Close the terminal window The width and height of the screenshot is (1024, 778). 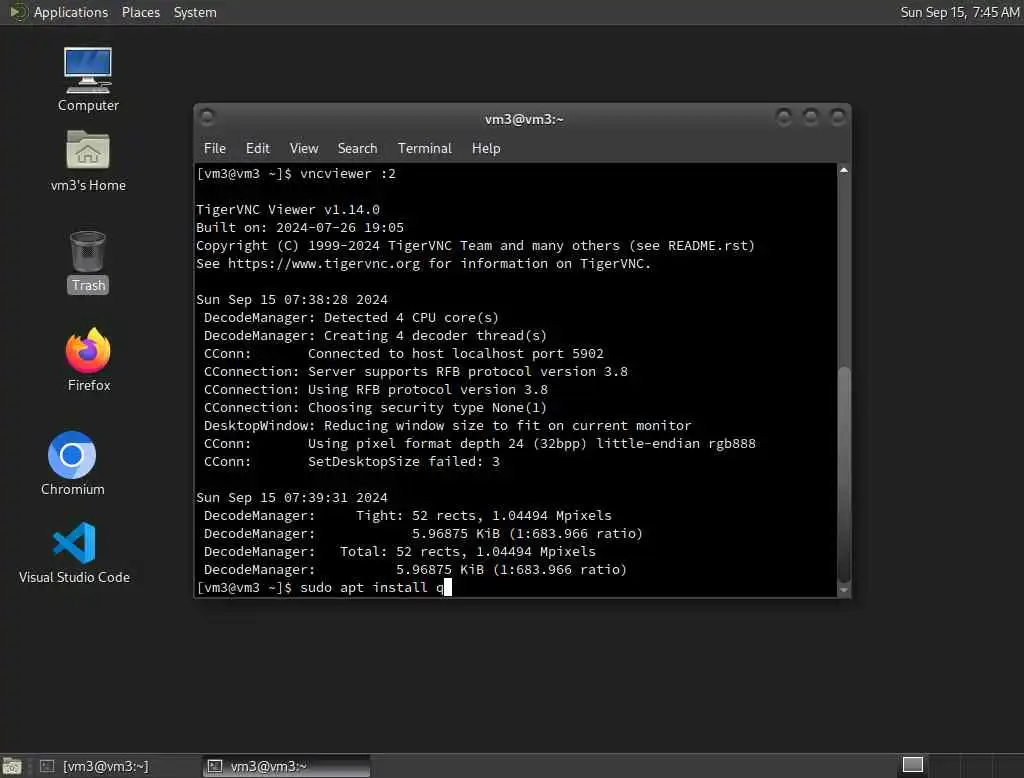point(837,118)
